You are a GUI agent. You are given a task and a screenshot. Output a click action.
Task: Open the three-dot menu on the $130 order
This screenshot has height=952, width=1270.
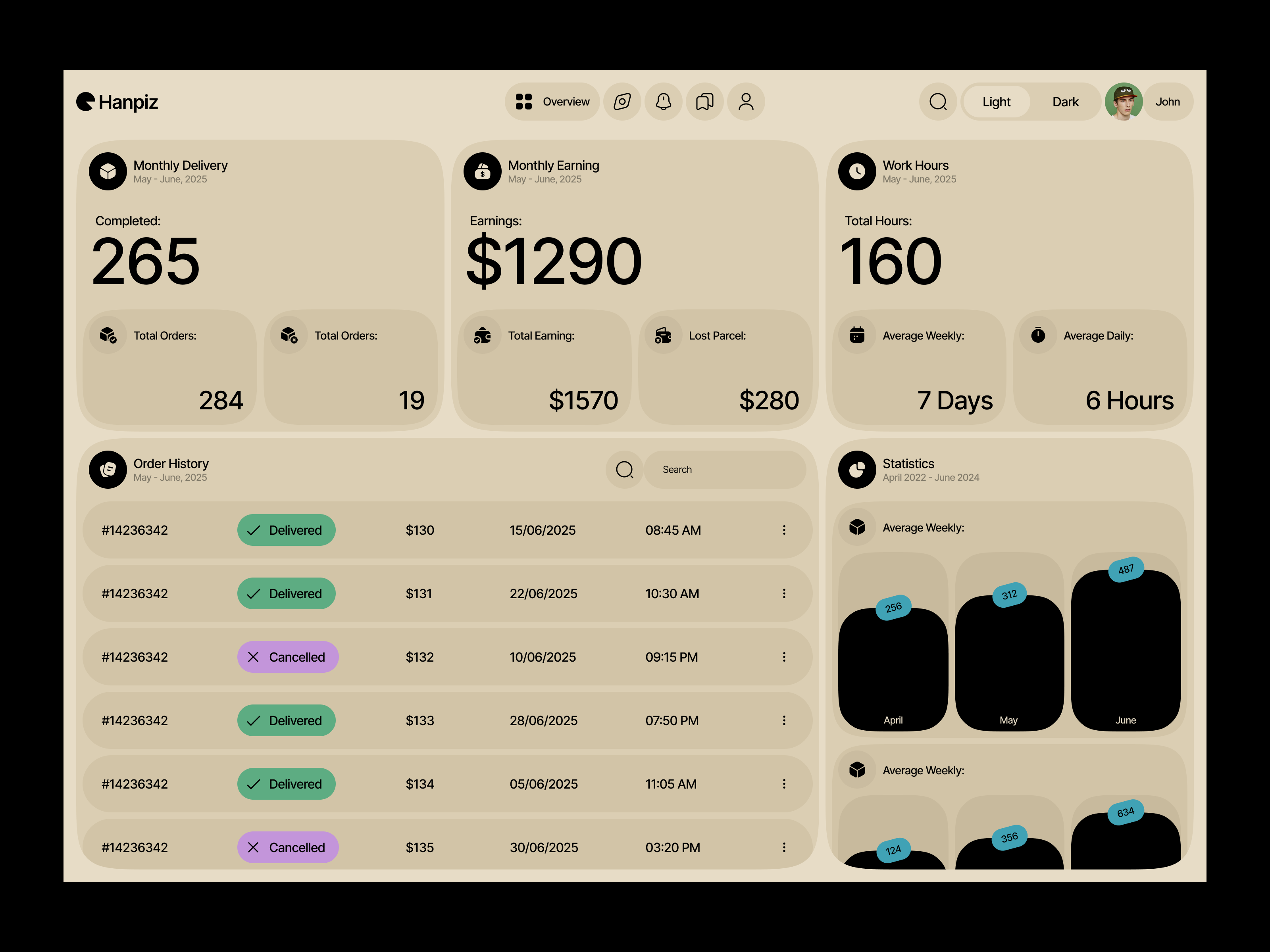click(784, 530)
